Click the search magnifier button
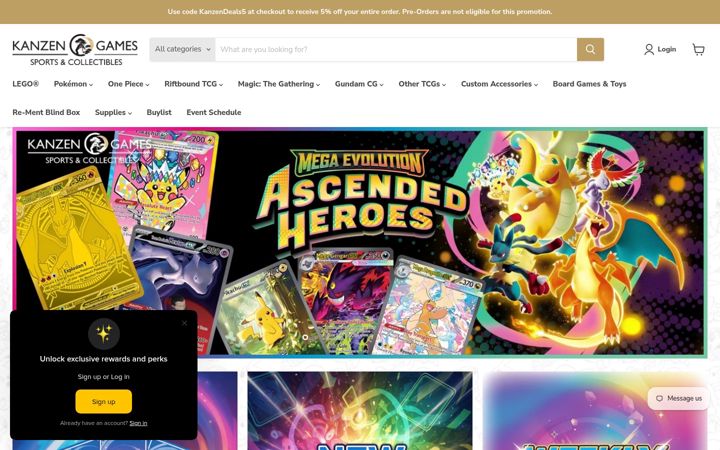The image size is (720, 450). pyautogui.click(x=590, y=49)
